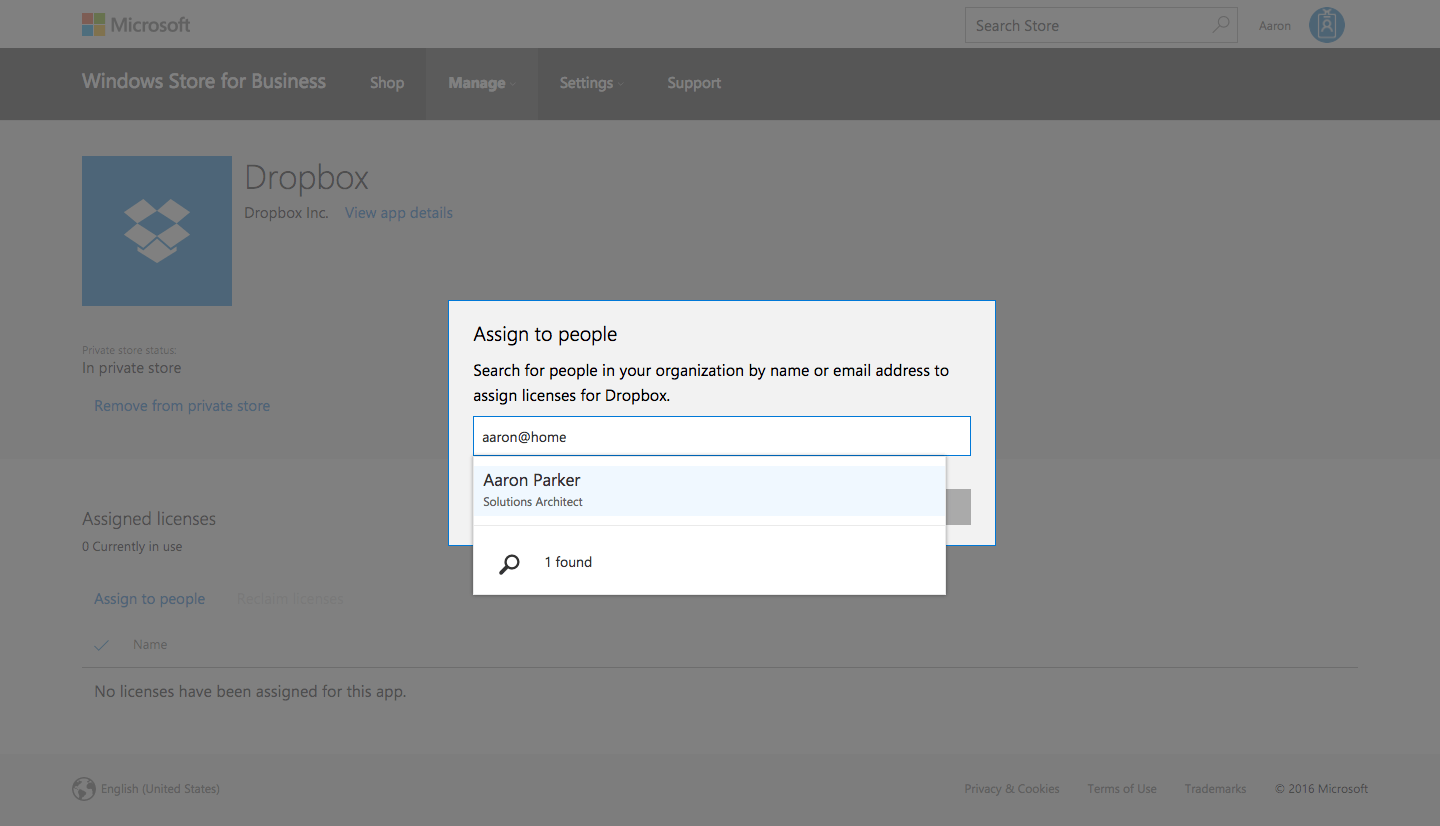Click the grey button behind results dropdown

point(958,507)
